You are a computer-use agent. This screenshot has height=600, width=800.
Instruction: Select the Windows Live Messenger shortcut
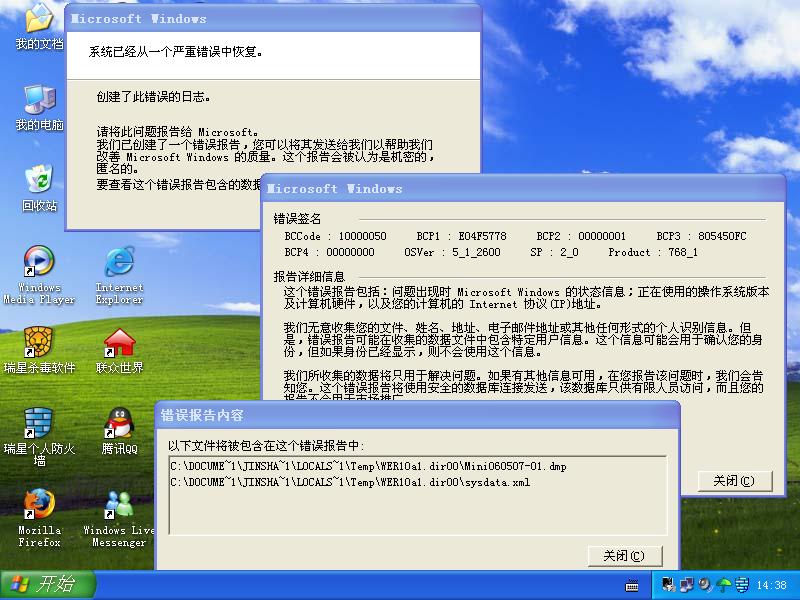[119, 518]
